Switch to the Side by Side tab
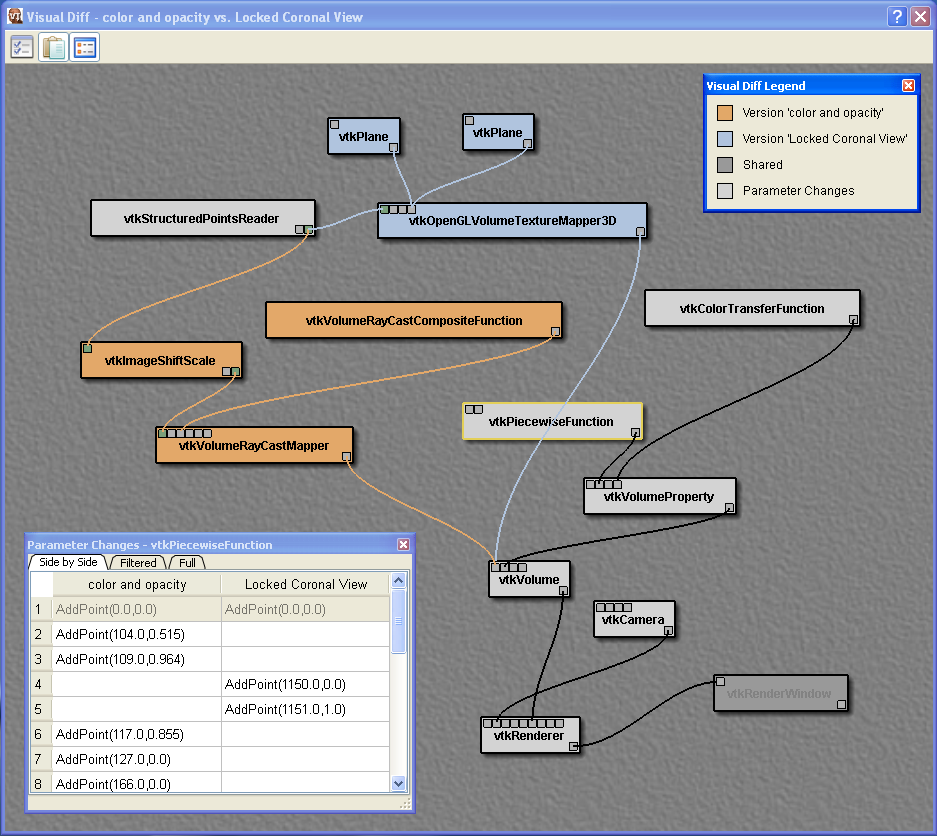The height and width of the screenshot is (836, 937). coord(68,562)
